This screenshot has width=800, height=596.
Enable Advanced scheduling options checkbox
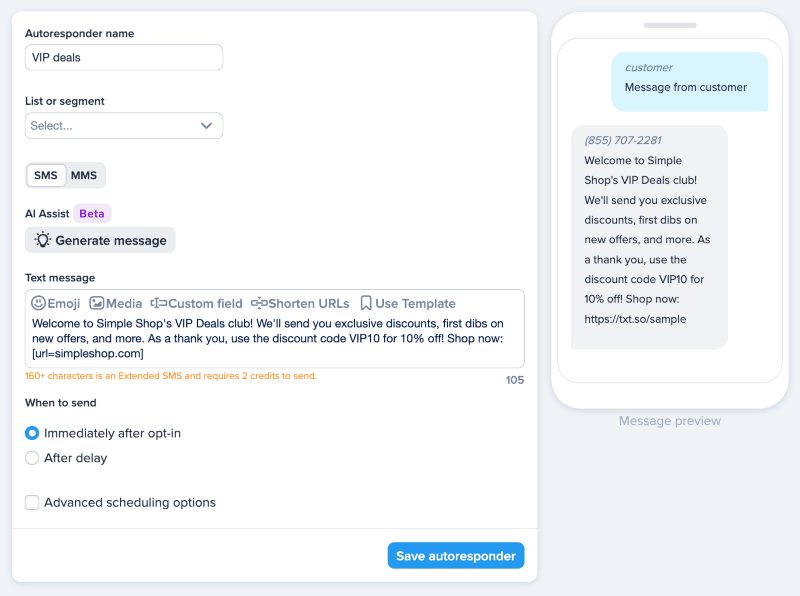pyautogui.click(x=32, y=502)
